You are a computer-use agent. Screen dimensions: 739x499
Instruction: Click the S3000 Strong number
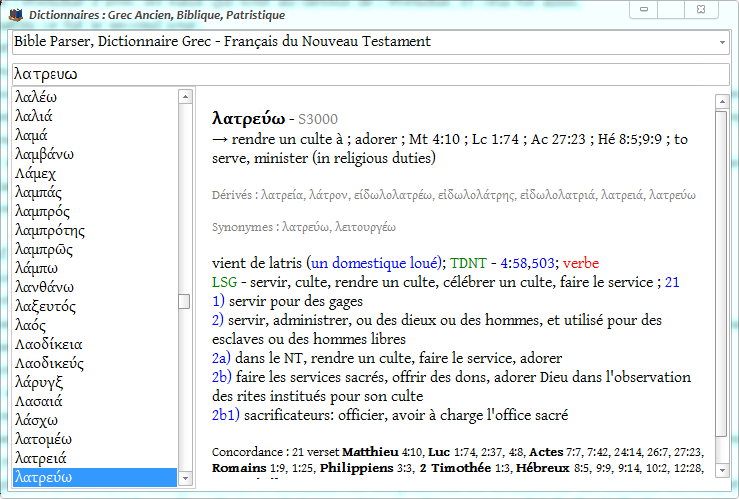click(318, 119)
